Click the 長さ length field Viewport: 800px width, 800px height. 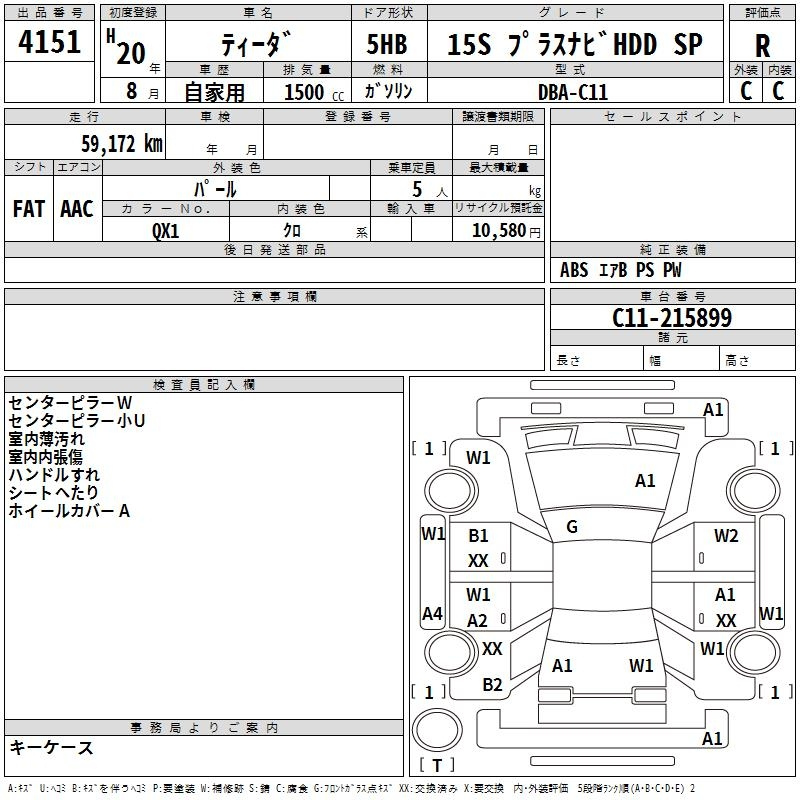596,360
